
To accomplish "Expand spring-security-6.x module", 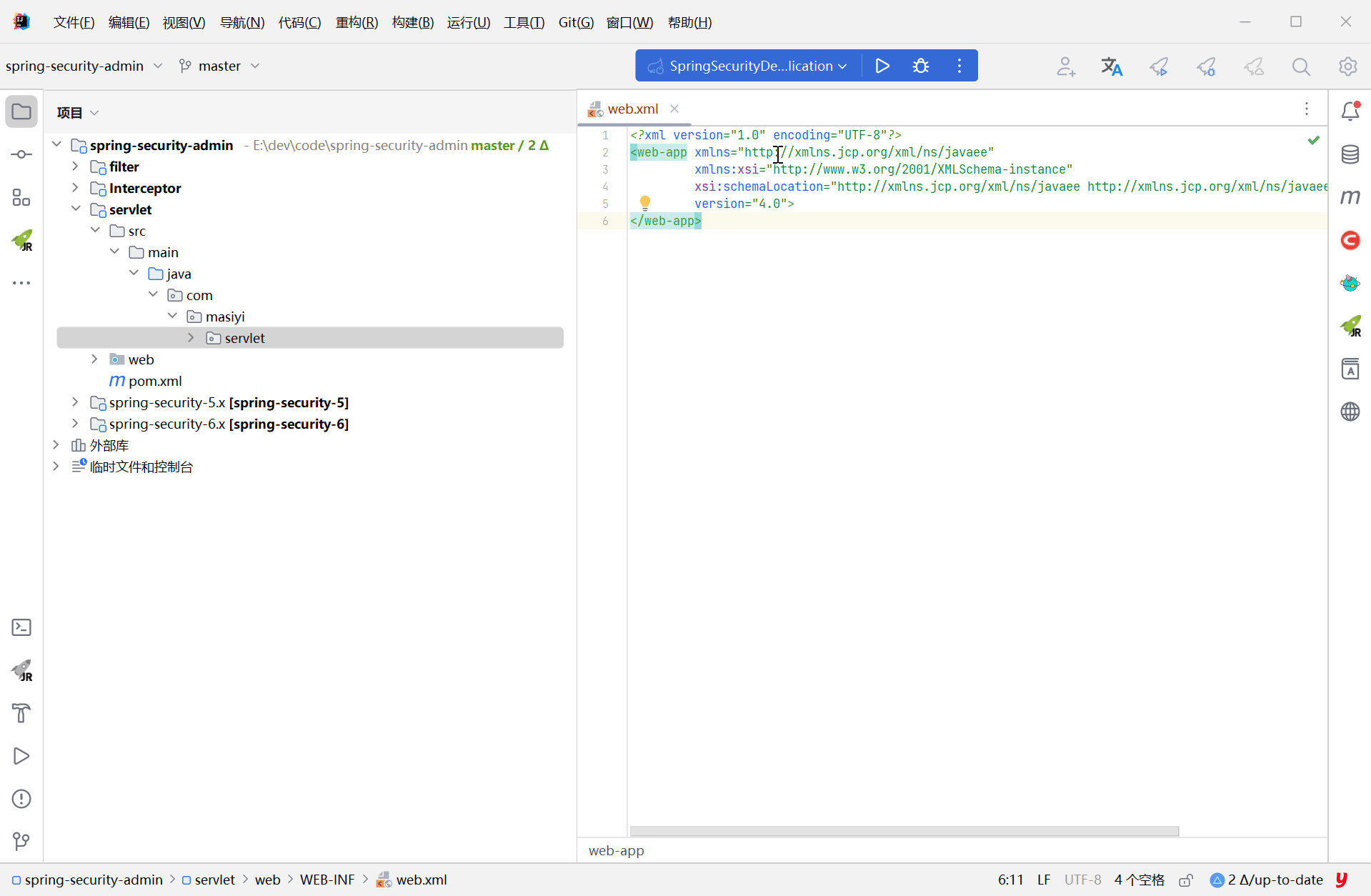I will (x=75, y=424).
